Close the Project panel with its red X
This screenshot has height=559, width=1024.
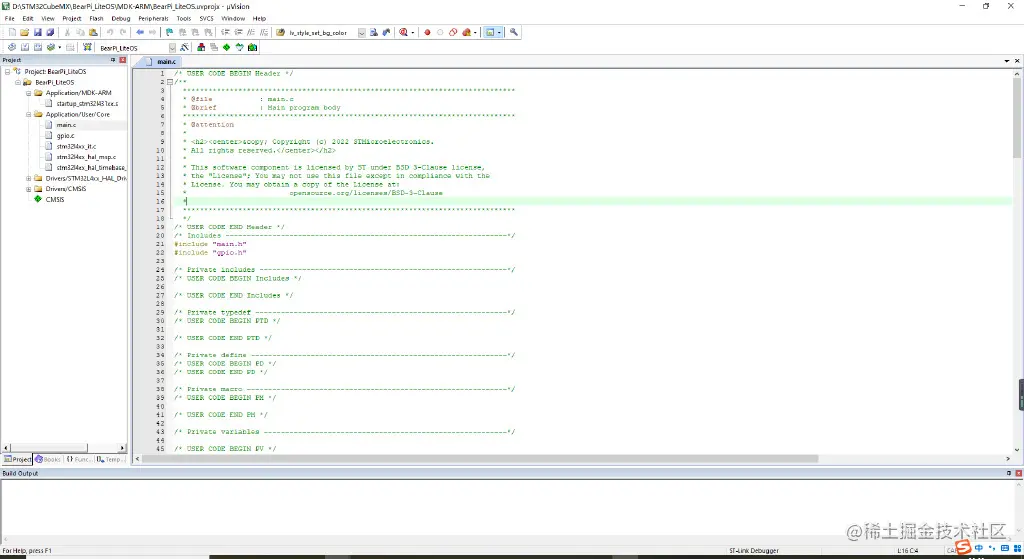122,59
